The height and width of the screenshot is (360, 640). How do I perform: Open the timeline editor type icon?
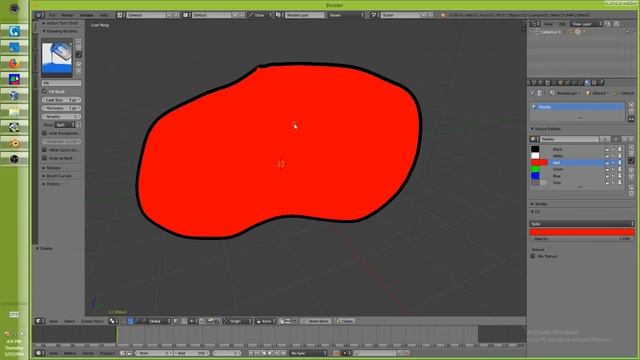pos(40,353)
